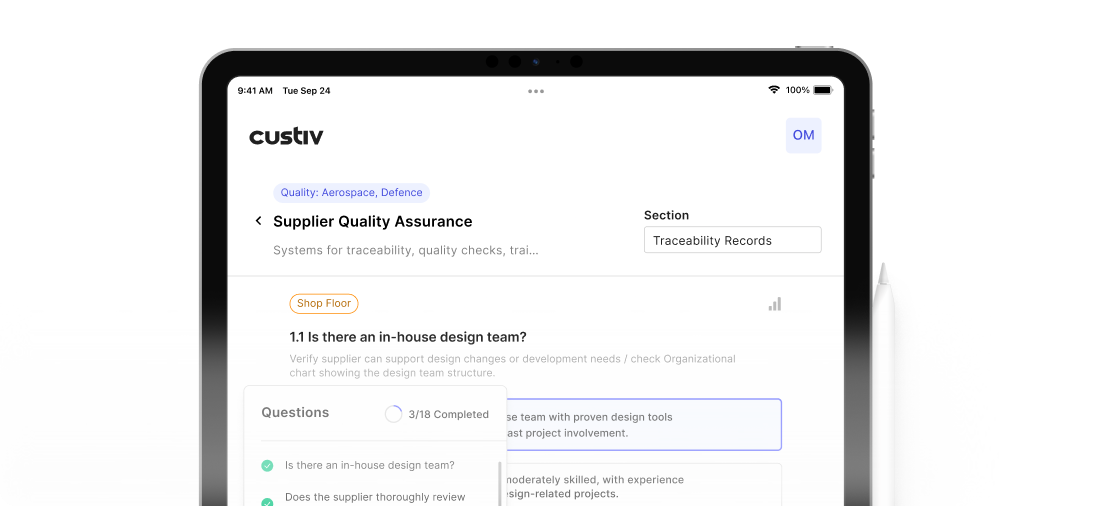Click the 9:41 AM time in status bar

(x=254, y=91)
